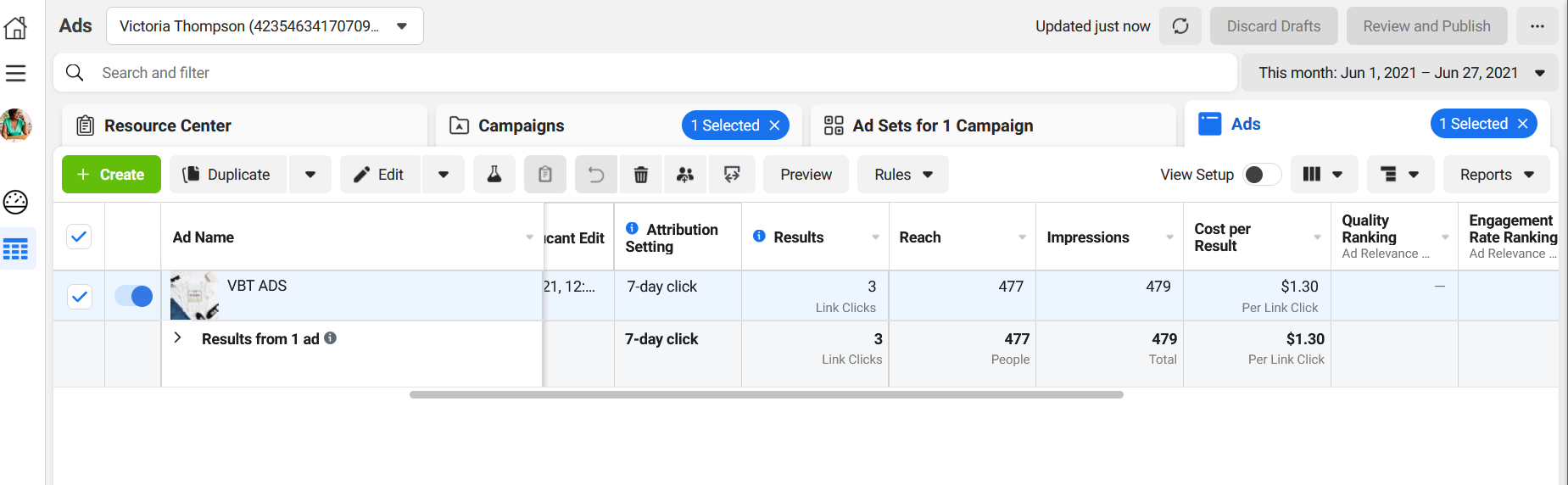Click the A/B test flask icon
The height and width of the screenshot is (485, 1568).
coord(494,175)
